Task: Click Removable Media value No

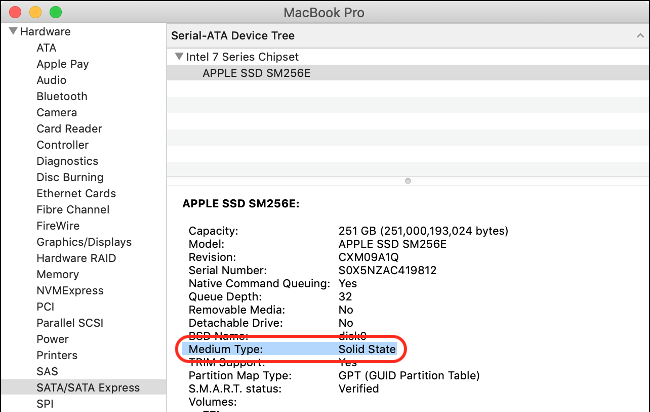Action: click(346, 310)
